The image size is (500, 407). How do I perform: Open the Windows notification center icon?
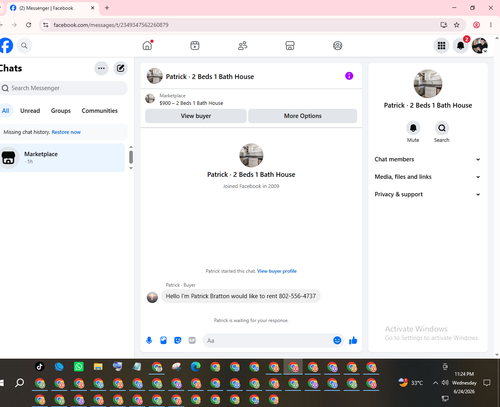pos(487,383)
